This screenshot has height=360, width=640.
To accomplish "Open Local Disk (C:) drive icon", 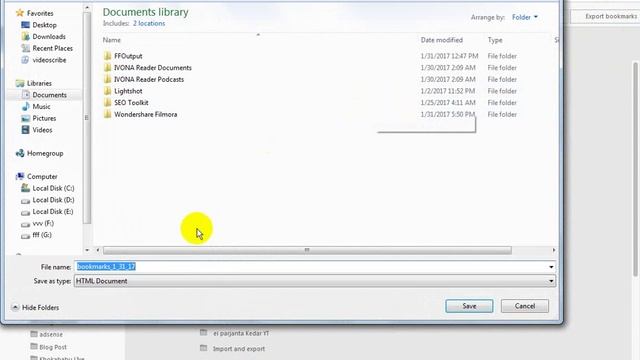I will [x=25, y=188].
